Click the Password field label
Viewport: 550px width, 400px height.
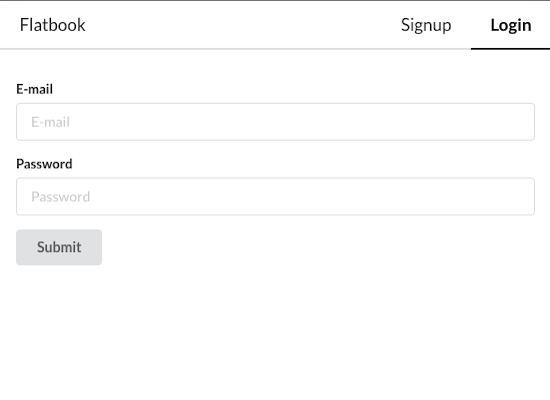point(44,164)
